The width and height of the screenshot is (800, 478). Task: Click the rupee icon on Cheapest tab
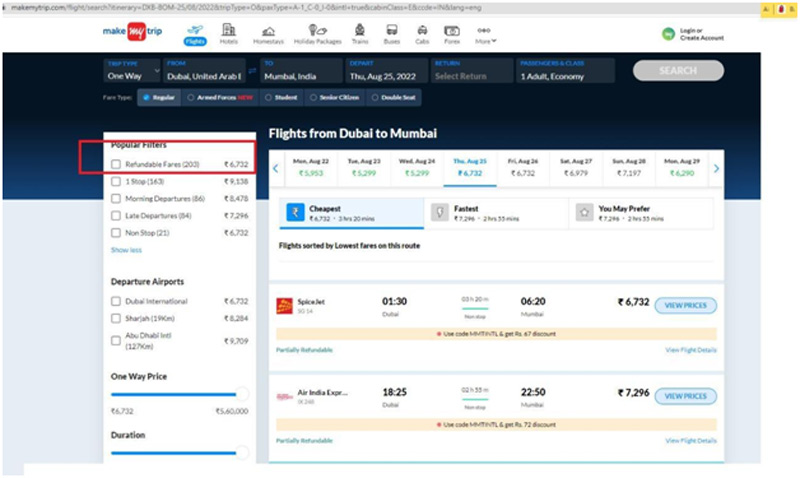[295, 212]
